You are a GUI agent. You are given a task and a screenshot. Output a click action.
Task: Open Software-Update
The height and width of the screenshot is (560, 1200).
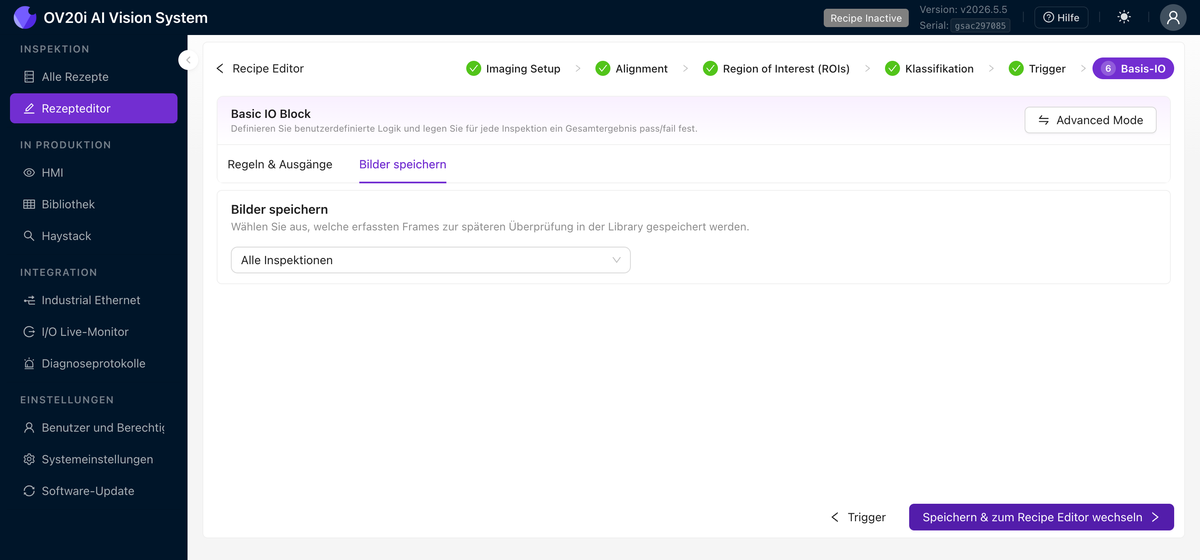click(94, 492)
